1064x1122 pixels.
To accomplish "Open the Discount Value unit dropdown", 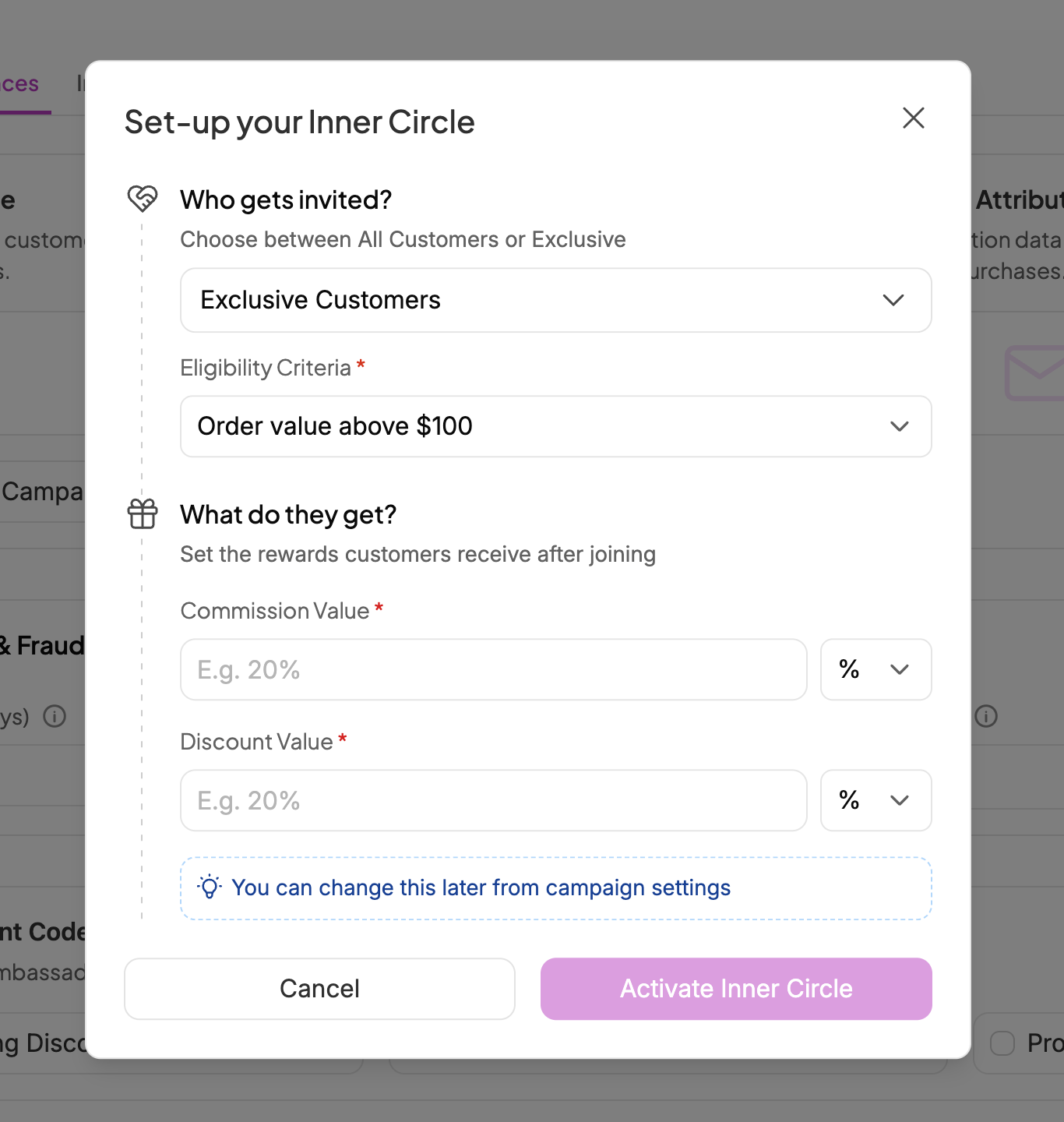I will point(876,800).
